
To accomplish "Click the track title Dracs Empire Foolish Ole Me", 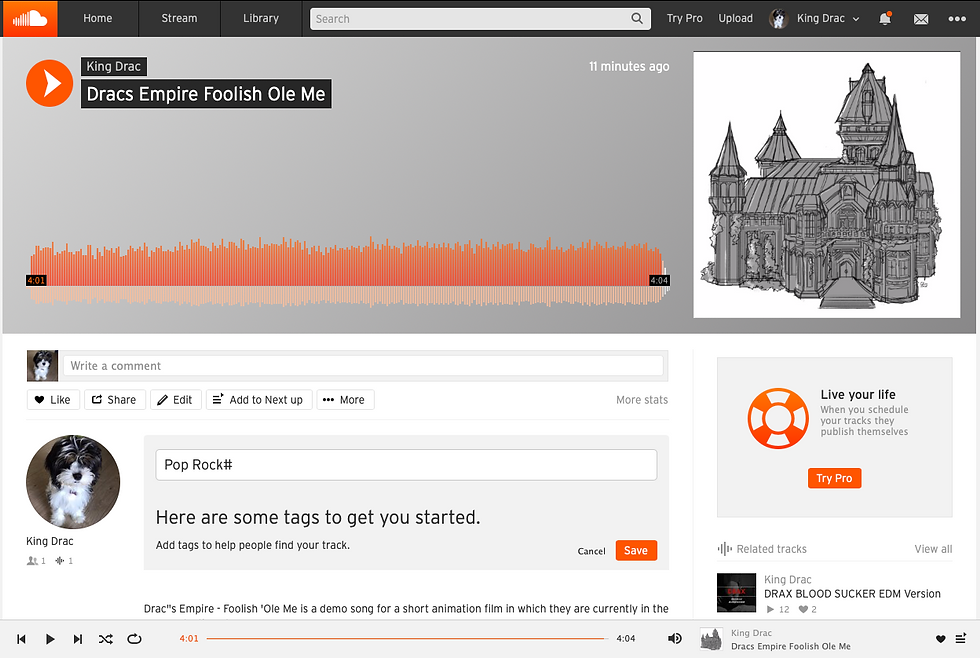I will (x=206, y=94).
